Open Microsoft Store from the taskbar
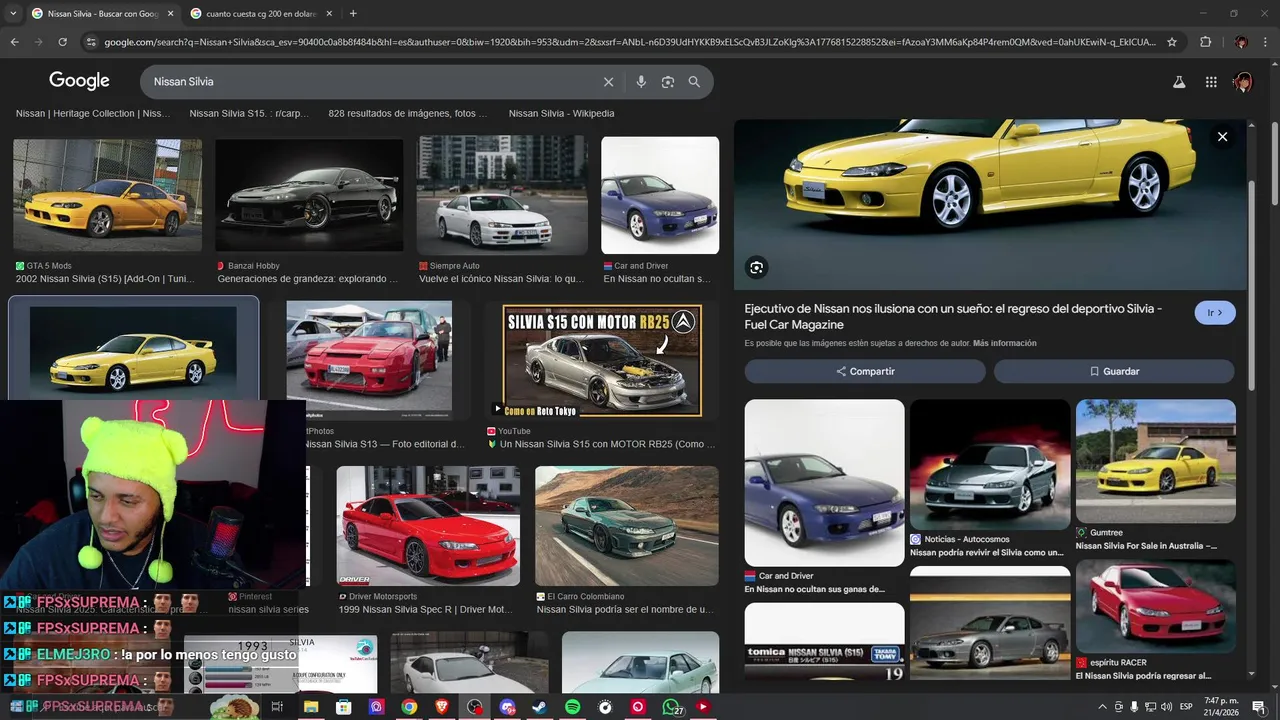This screenshot has width=1280, height=720. click(x=344, y=707)
